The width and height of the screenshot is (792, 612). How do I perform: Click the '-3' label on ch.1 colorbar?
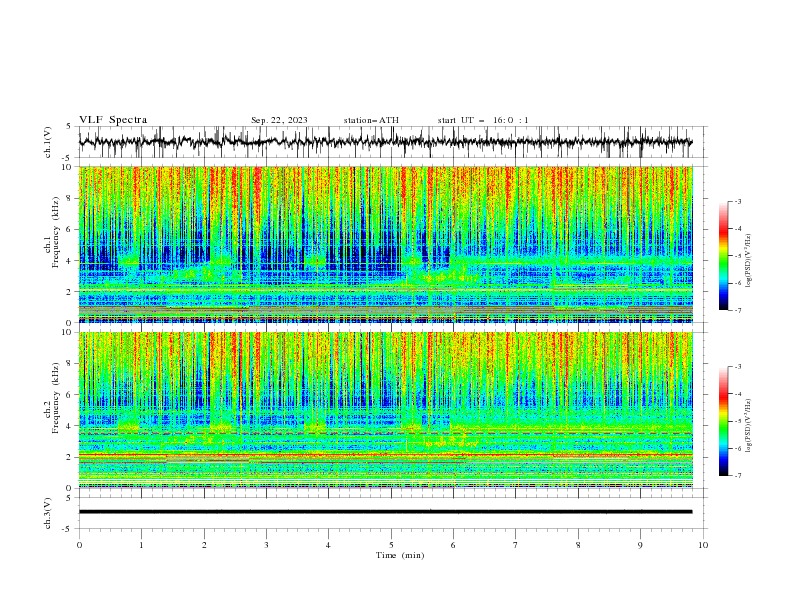[x=737, y=201]
